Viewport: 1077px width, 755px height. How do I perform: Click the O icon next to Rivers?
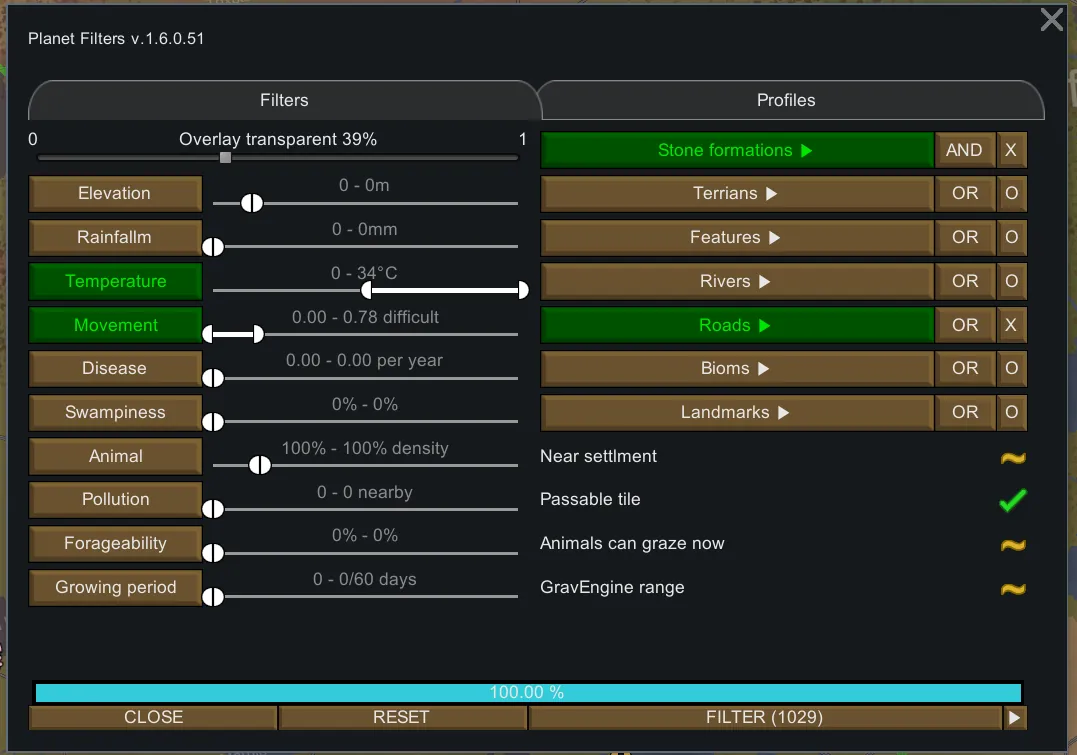tap(1011, 281)
